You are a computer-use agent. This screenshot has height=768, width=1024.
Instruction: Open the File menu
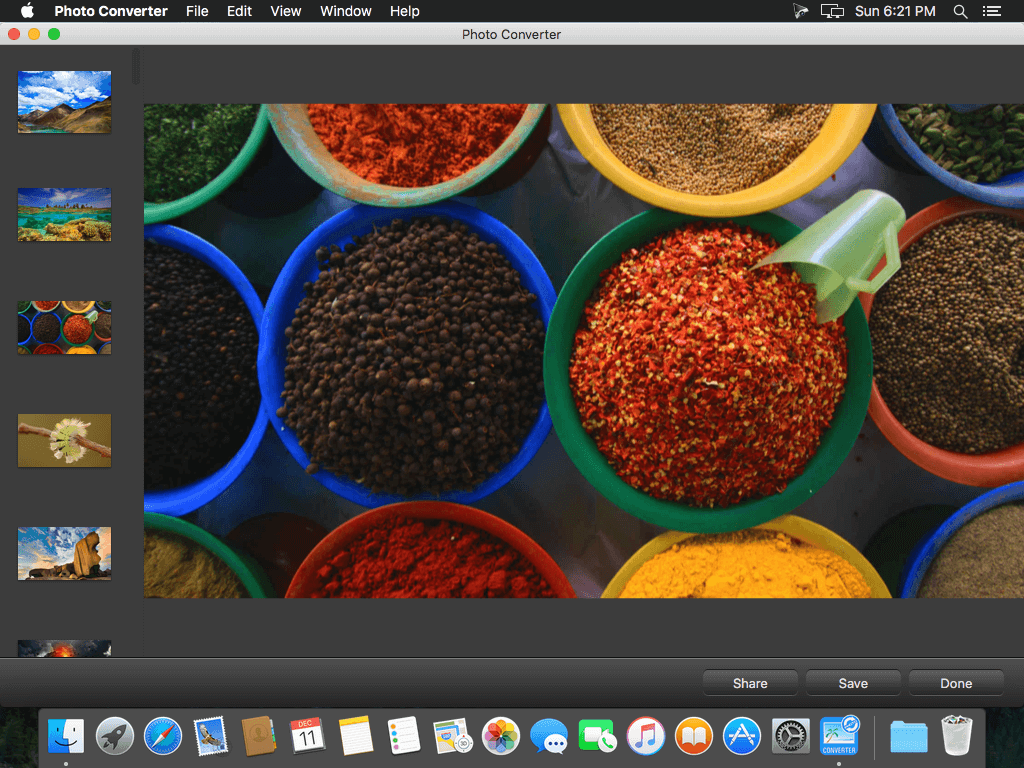click(x=197, y=11)
